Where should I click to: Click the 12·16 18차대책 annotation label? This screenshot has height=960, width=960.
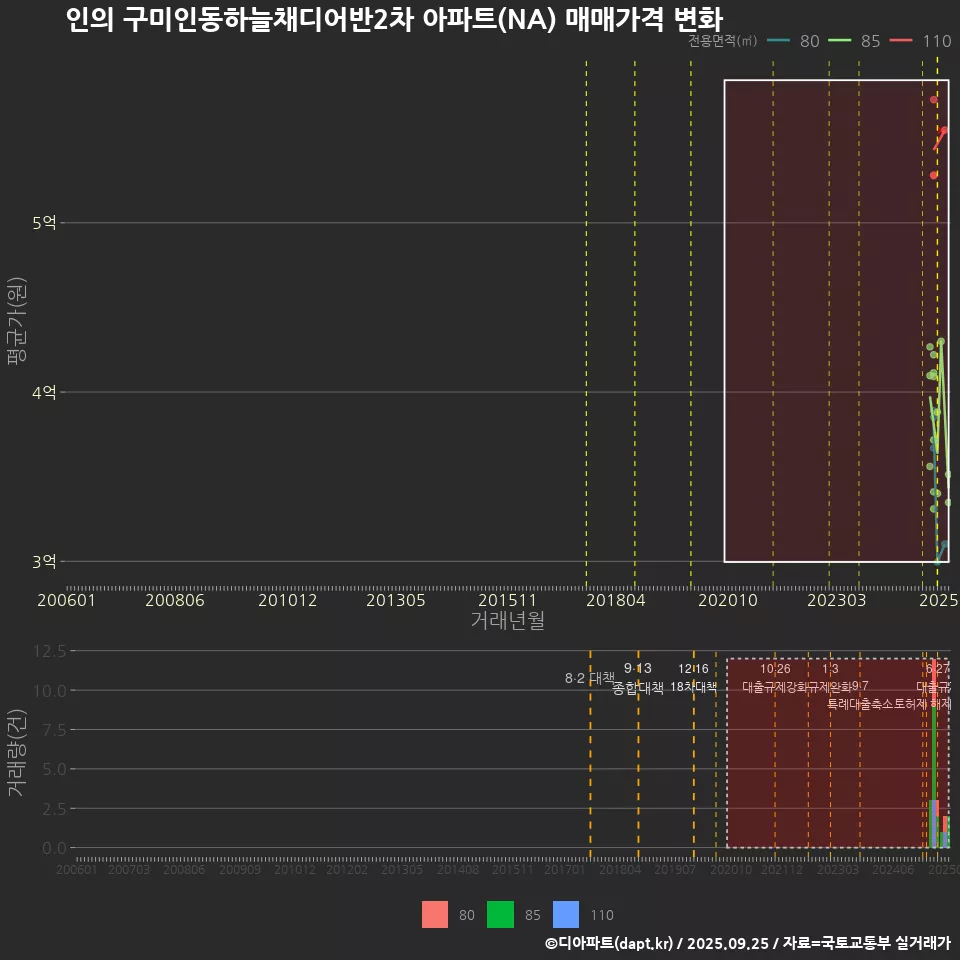click(x=694, y=678)
